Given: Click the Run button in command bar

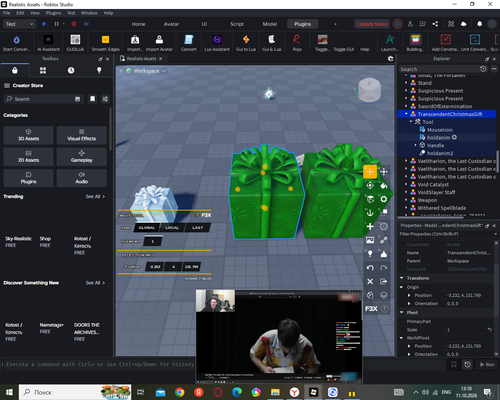Looking at the screenshot, I should point(487,365).
